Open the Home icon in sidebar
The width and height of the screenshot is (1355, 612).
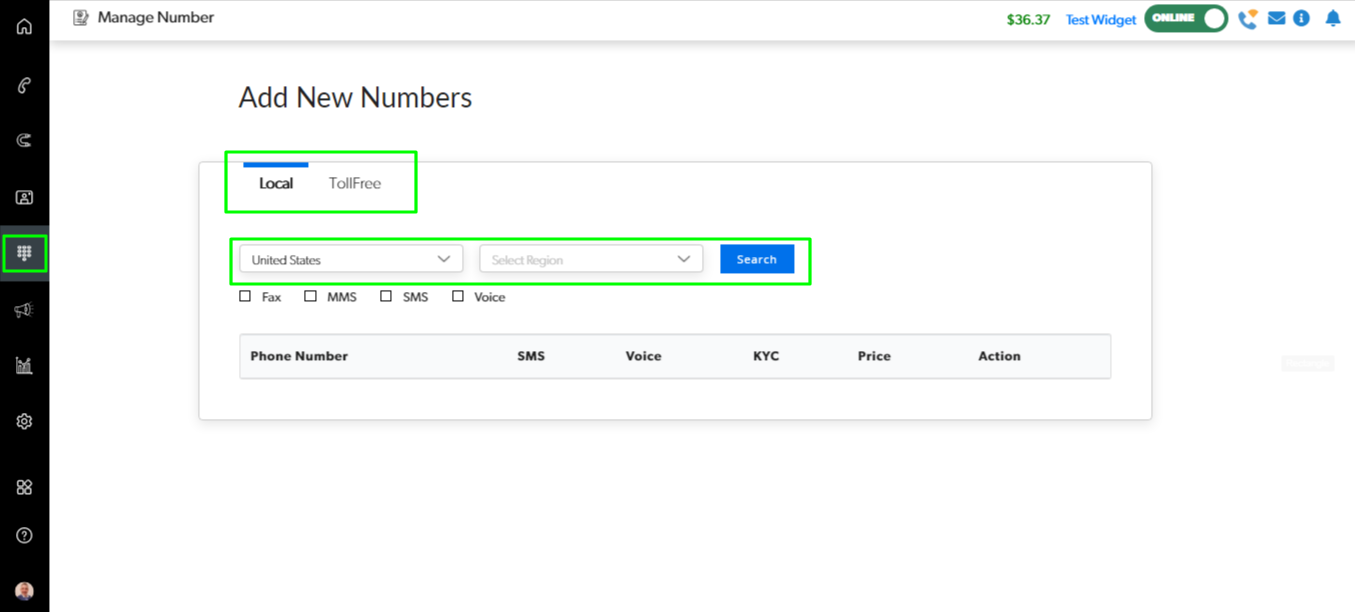(x=24, y=27)
